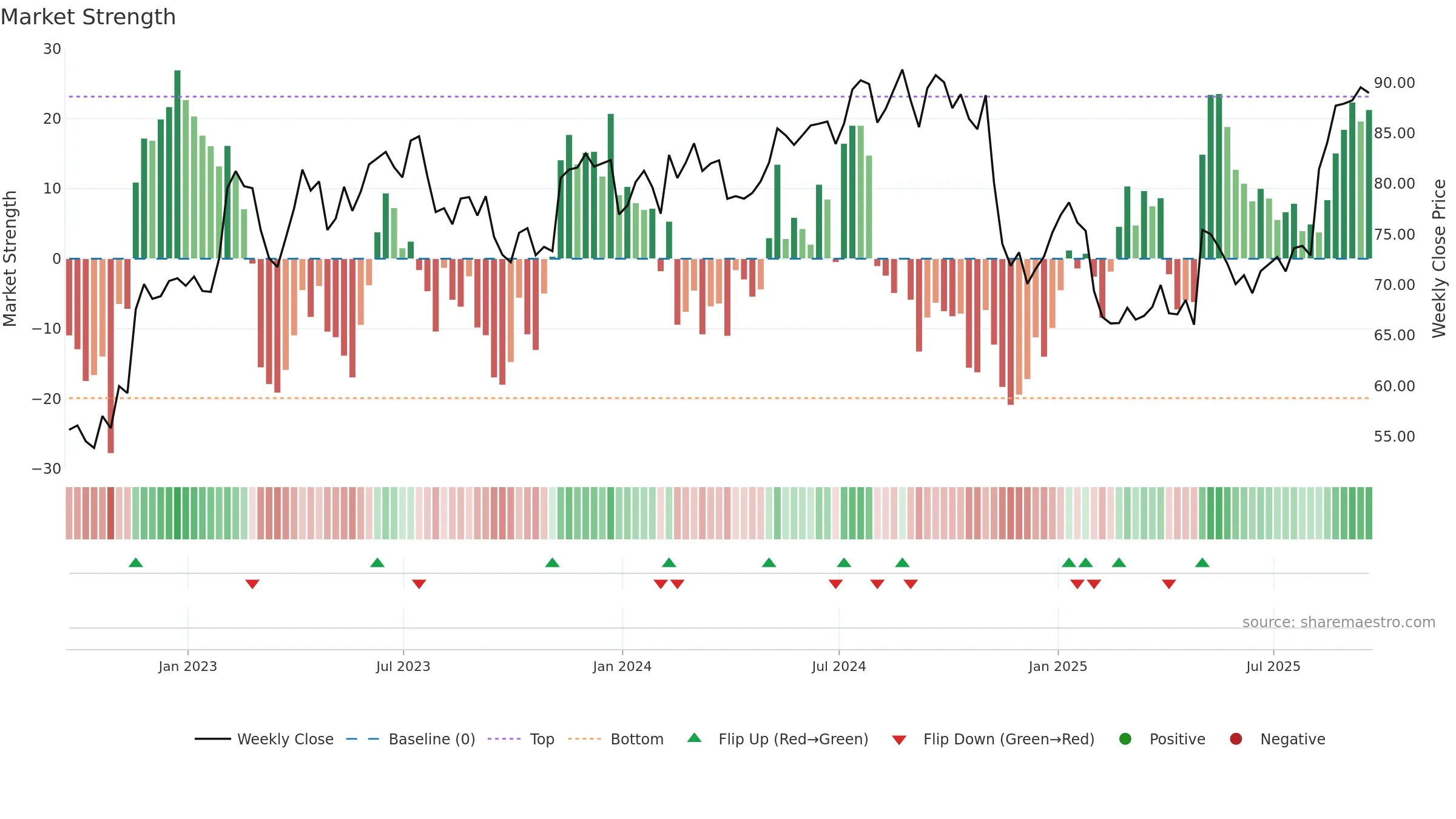Select the green Flip Up triangle legend icon

(x=695, y=738)
